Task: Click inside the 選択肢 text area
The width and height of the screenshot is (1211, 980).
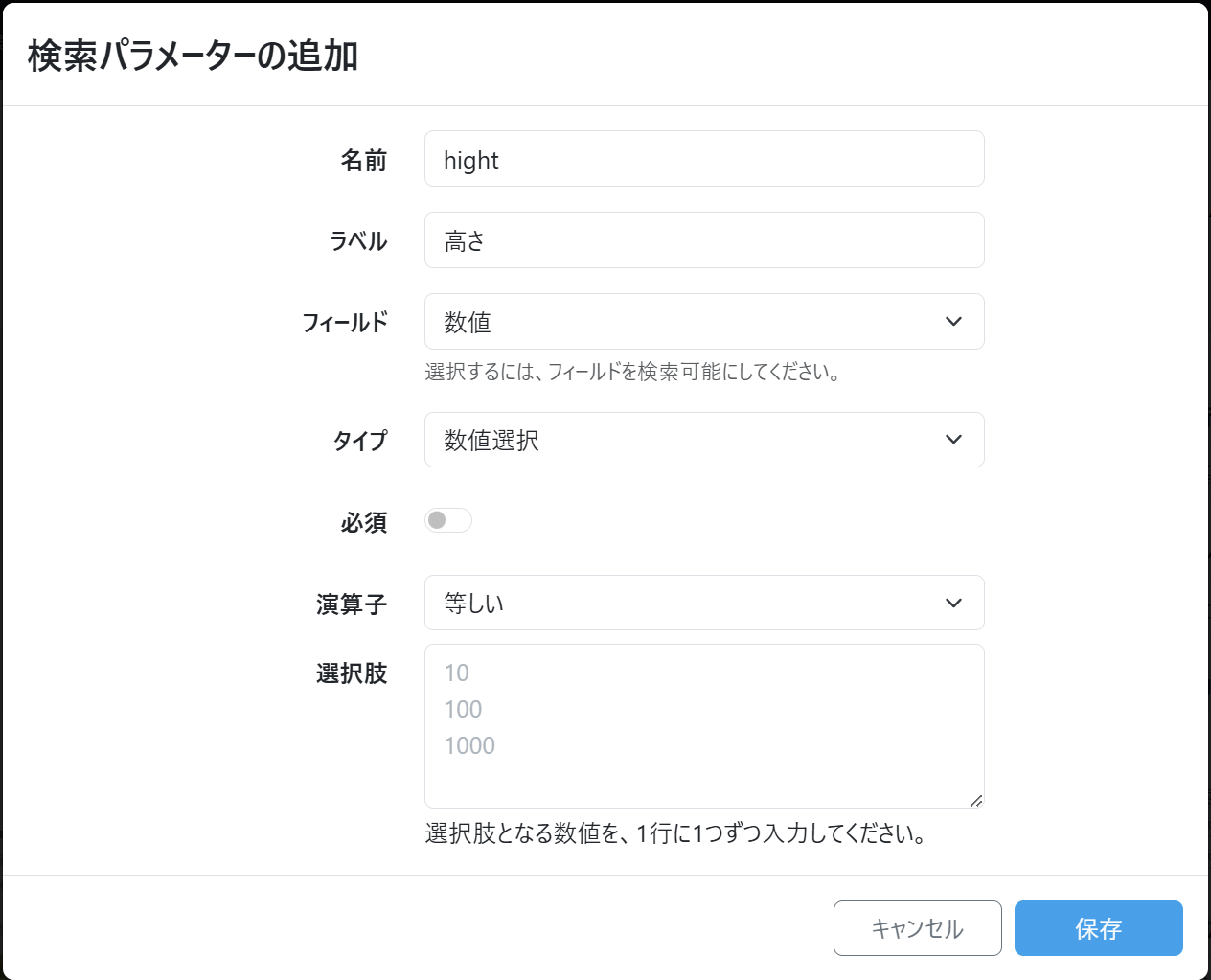Action: coord(703,726)
